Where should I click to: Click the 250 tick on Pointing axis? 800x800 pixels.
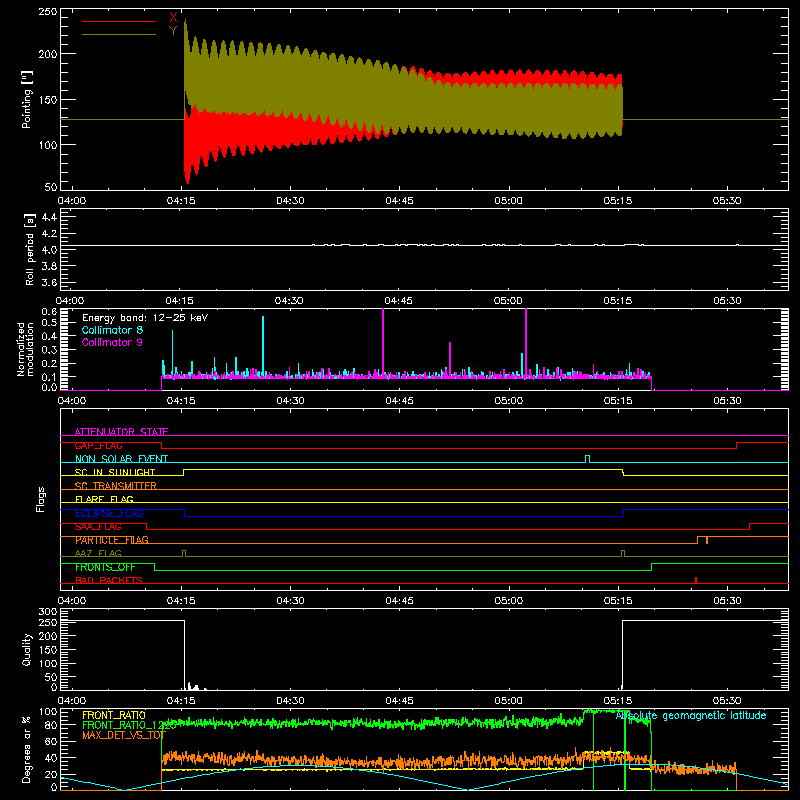click(48, 11)
